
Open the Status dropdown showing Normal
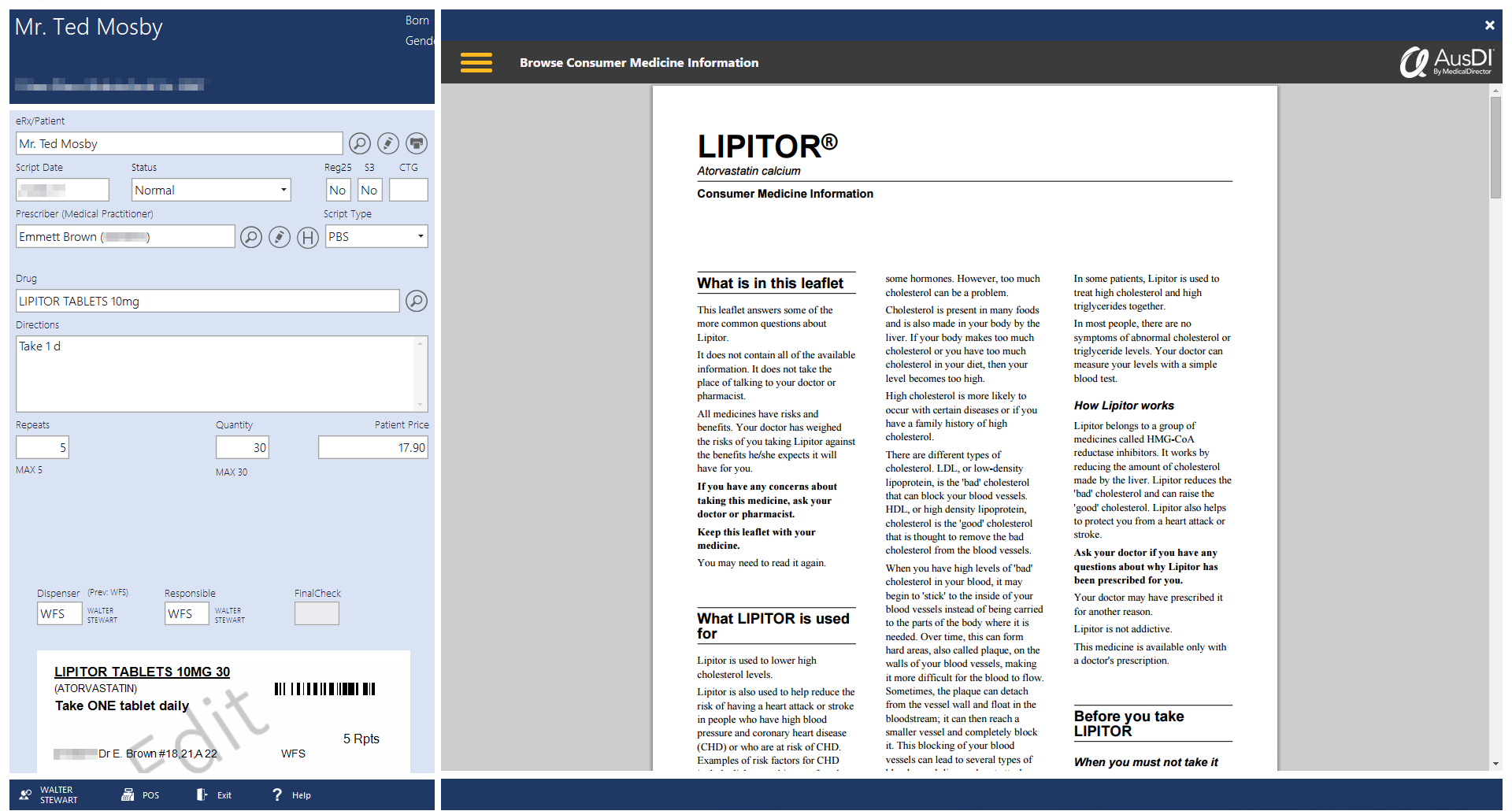[x=211, y=190]
